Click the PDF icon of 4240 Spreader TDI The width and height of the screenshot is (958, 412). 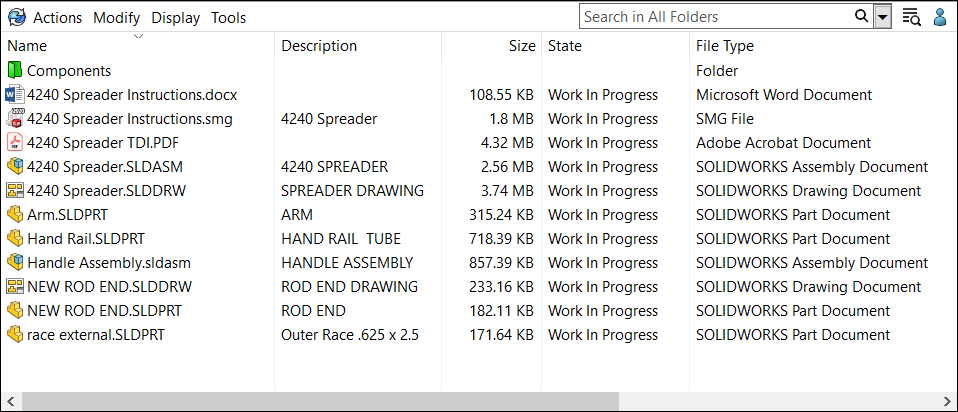[x=15, y=143]
